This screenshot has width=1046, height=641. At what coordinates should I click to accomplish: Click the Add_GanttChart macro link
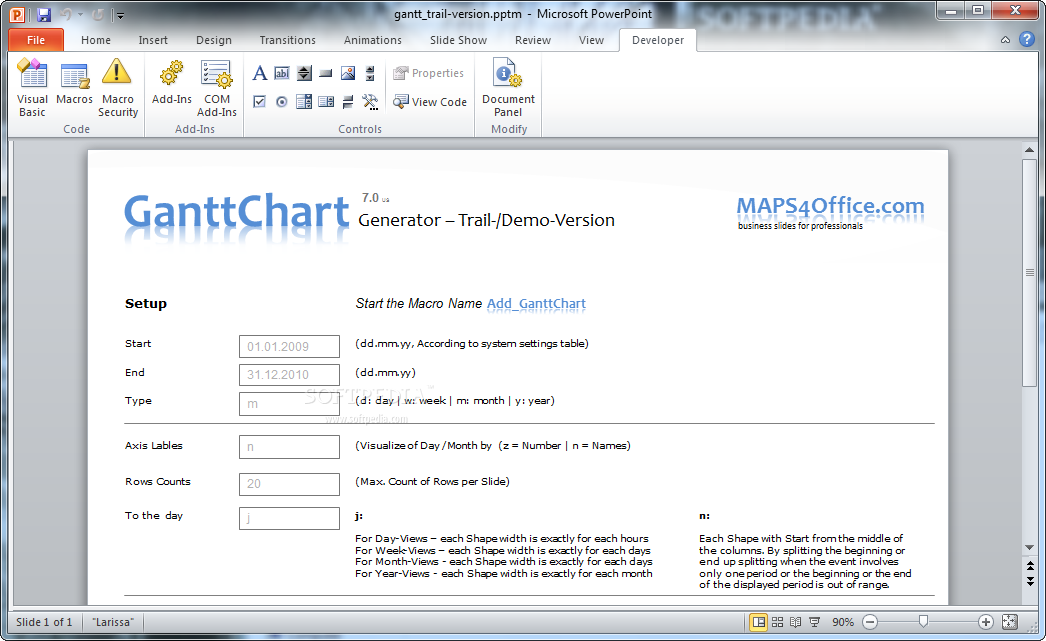[x=536, y=304]
